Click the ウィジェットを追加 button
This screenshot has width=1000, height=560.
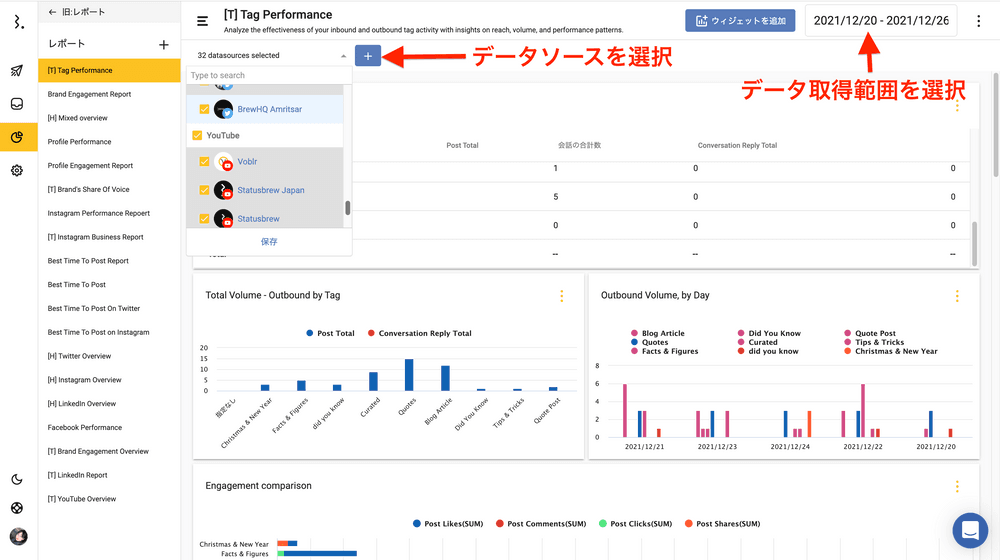[739, 21]
